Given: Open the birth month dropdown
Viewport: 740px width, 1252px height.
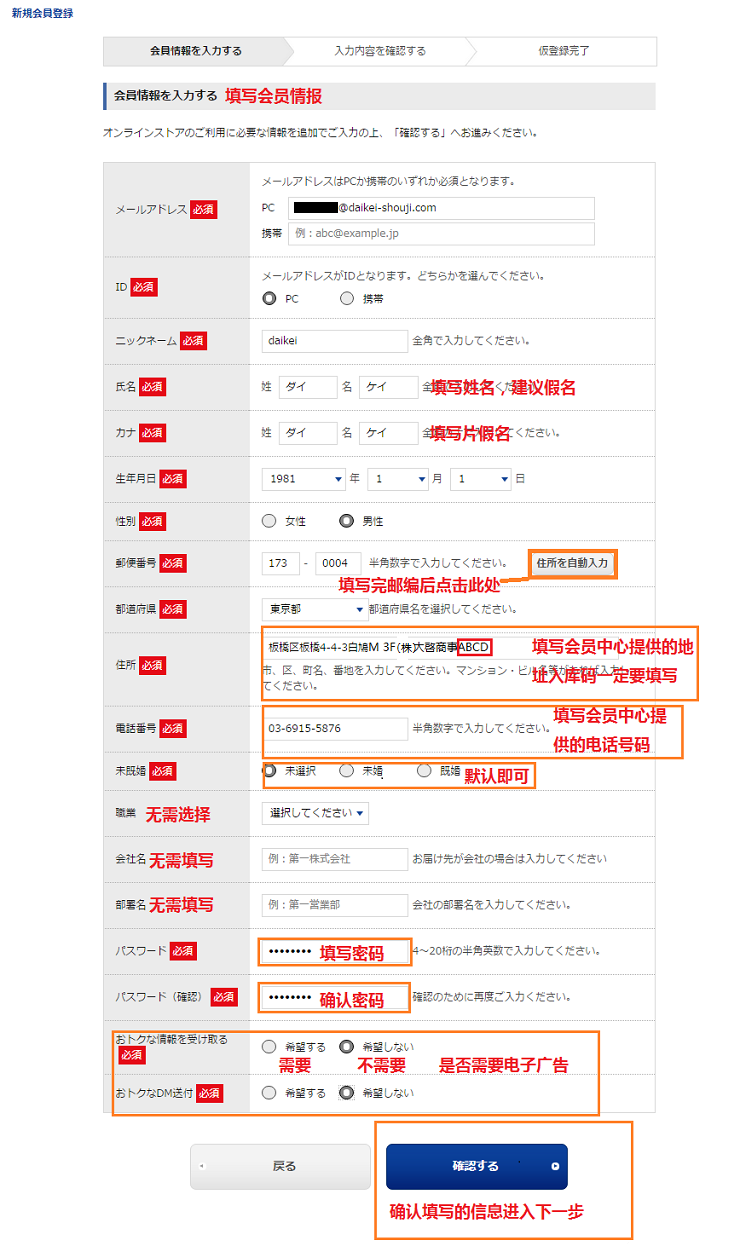Looking at the screenshot, I should pos(397,479).
